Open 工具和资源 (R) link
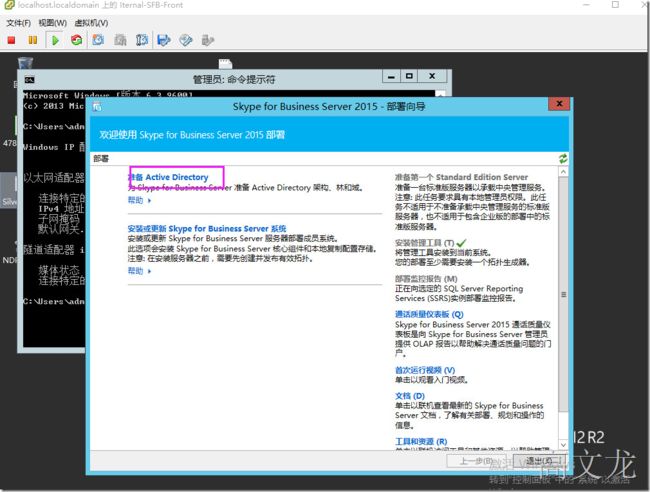The image size is (650, 492). click(421, 441)
